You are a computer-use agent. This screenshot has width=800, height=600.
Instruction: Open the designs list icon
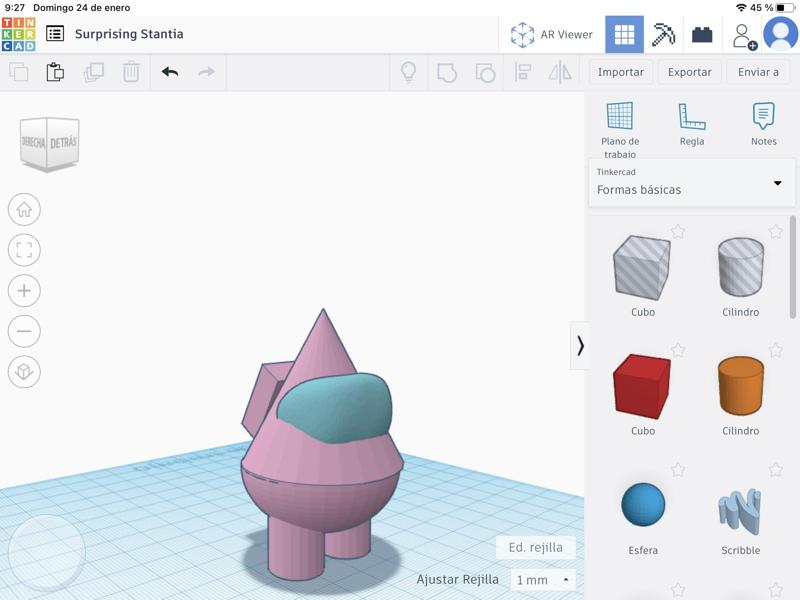point(55,34)
